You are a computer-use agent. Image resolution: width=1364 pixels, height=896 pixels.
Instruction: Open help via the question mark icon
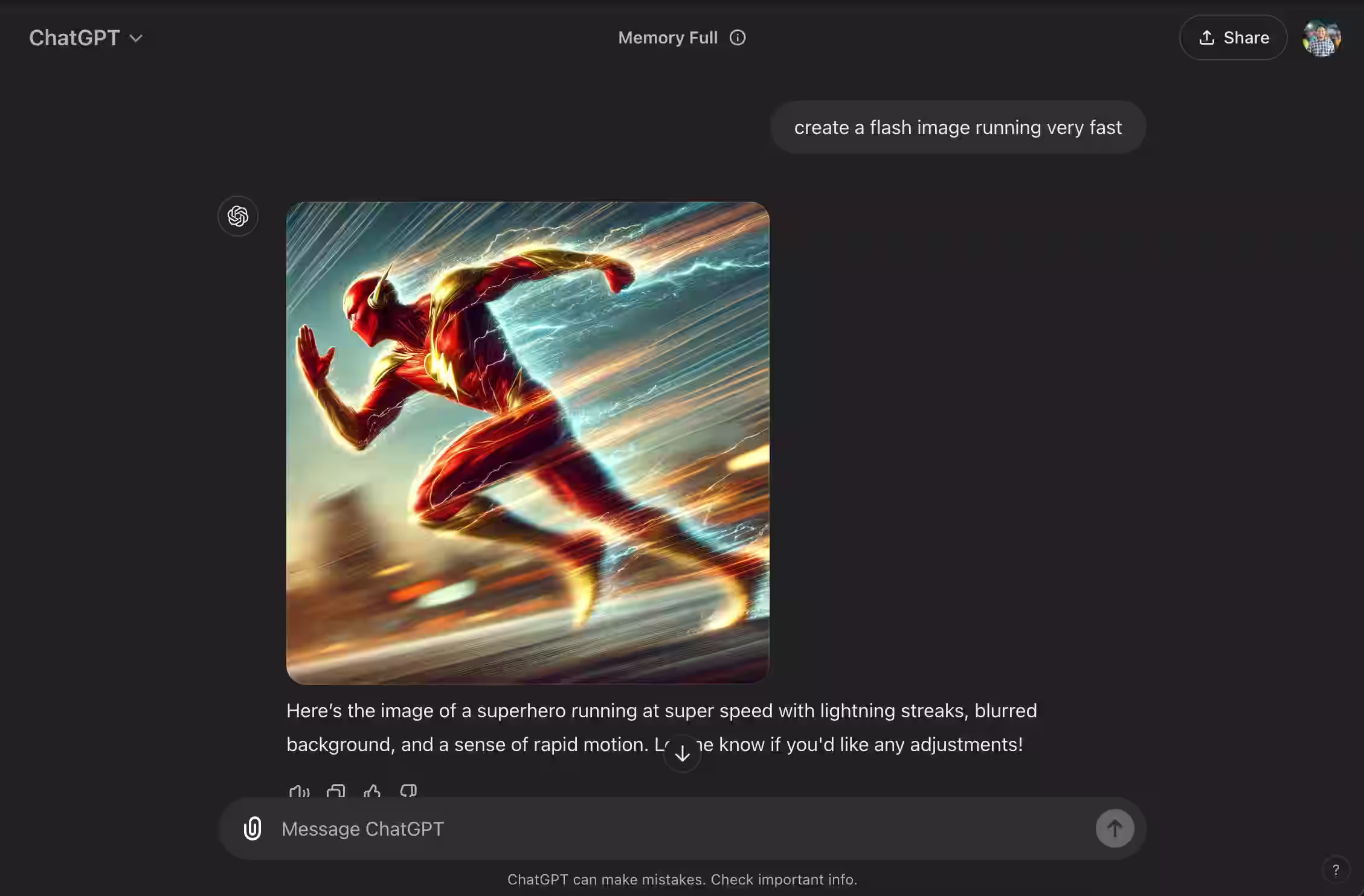[1336, 869]
